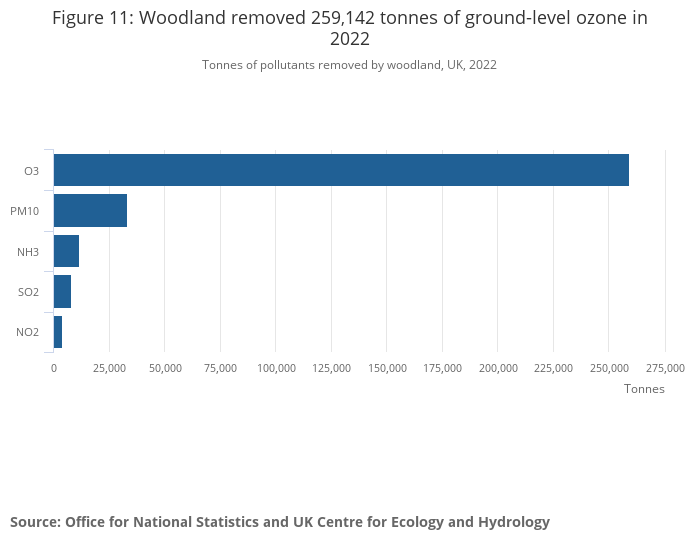Screen dimensions: 700x549
Task: Click the SO2 bar
Action: 62,292
